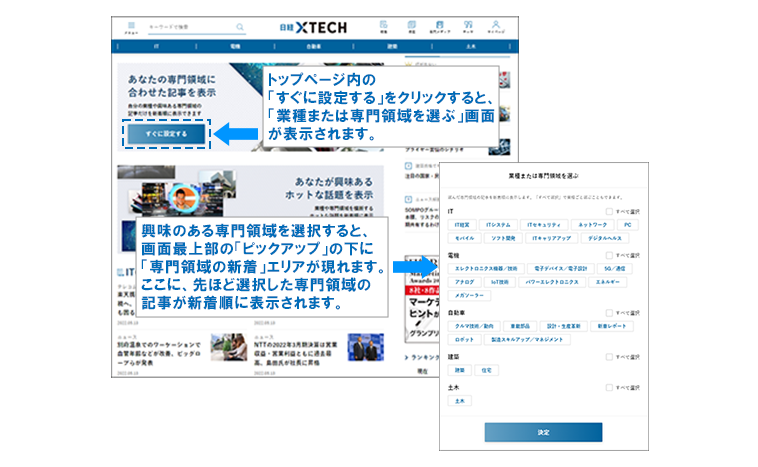
Task: Select the 5G/通信 tag
Action: [x=614, y=269]
